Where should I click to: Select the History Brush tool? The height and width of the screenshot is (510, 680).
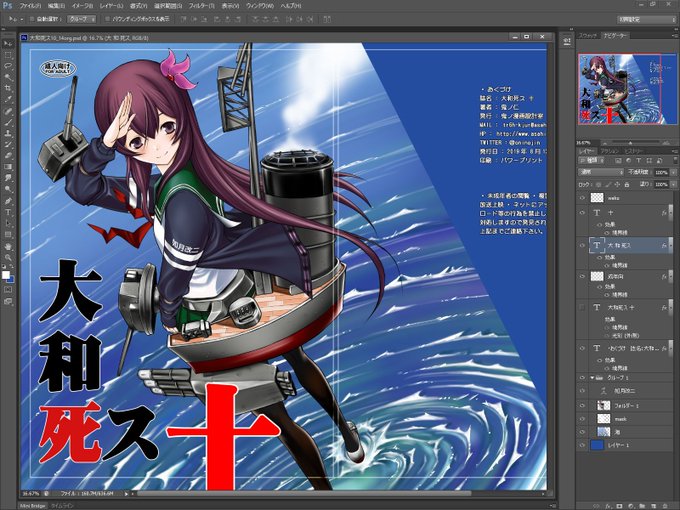coord(8,145)
